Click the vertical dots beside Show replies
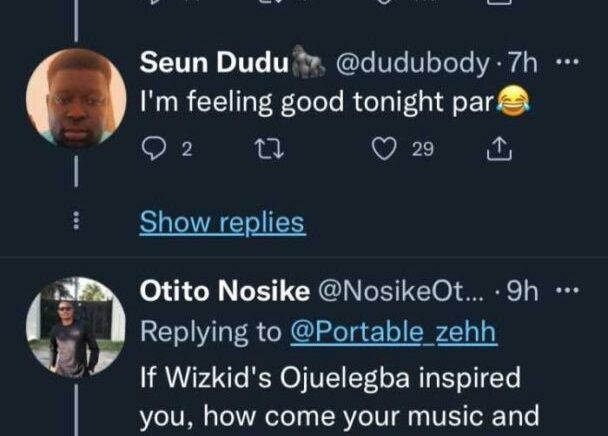This screenshot has height=436, width=608. point(76,221)
